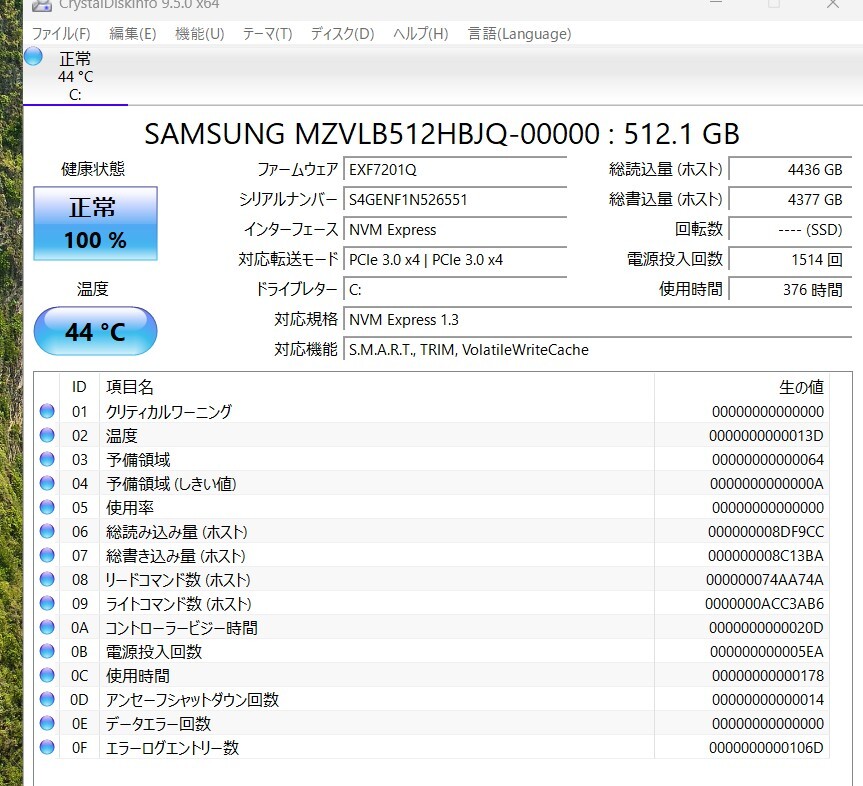863x786 pixels.
Task: Click the 項目名 column header
Action: pos(130,387)
